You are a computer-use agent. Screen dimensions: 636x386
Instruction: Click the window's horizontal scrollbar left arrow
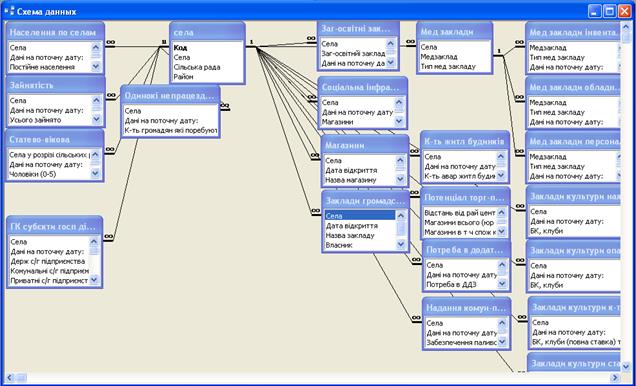10,378
